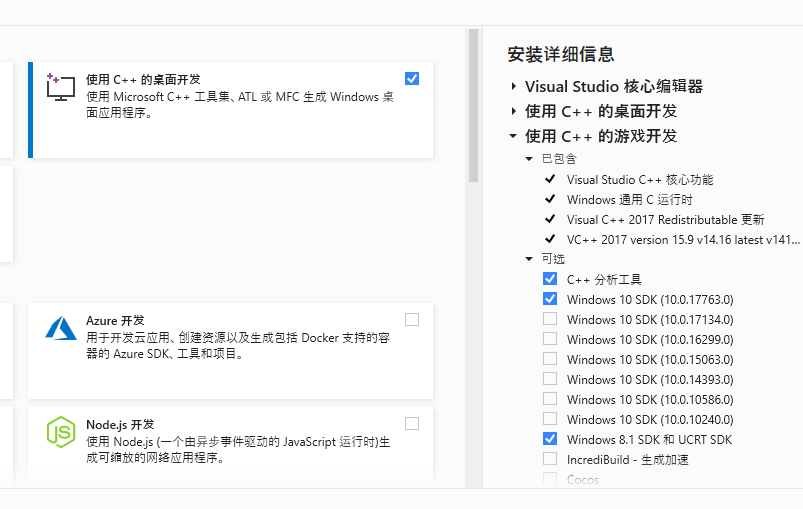This screenshot has width=803, height=509.
Task: Uncheck 使用 C++ 的桌面开发 workload checkbox
Action: [412, 78]
